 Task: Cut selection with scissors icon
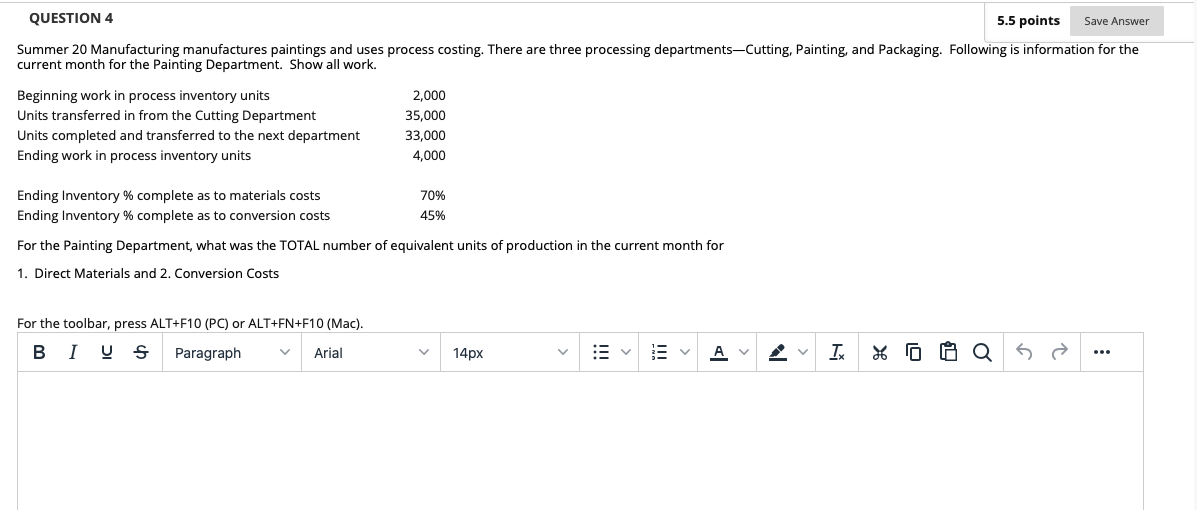(x=880, y=353)
